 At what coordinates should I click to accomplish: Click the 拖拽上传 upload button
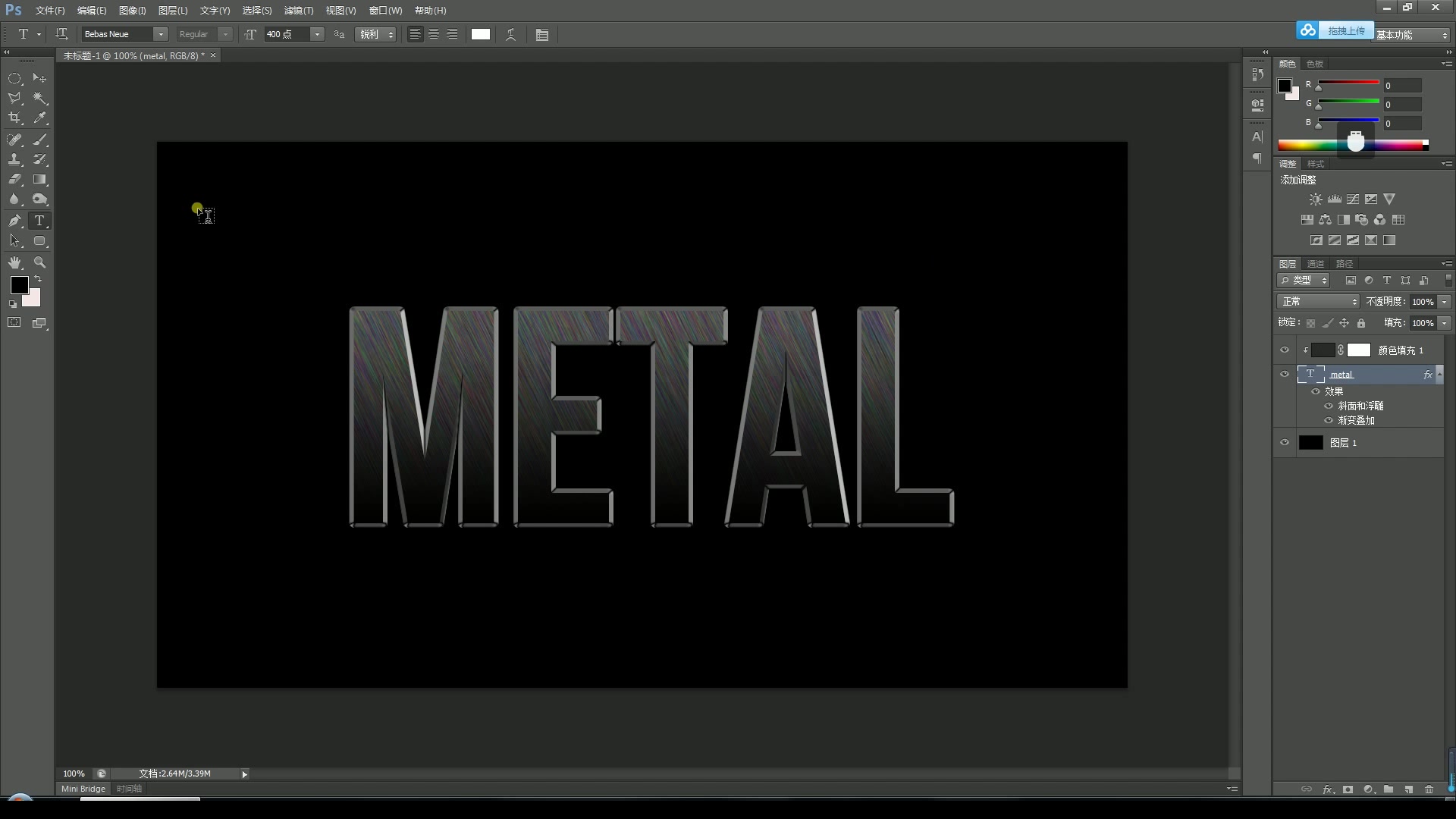(x=1345, y=30)
